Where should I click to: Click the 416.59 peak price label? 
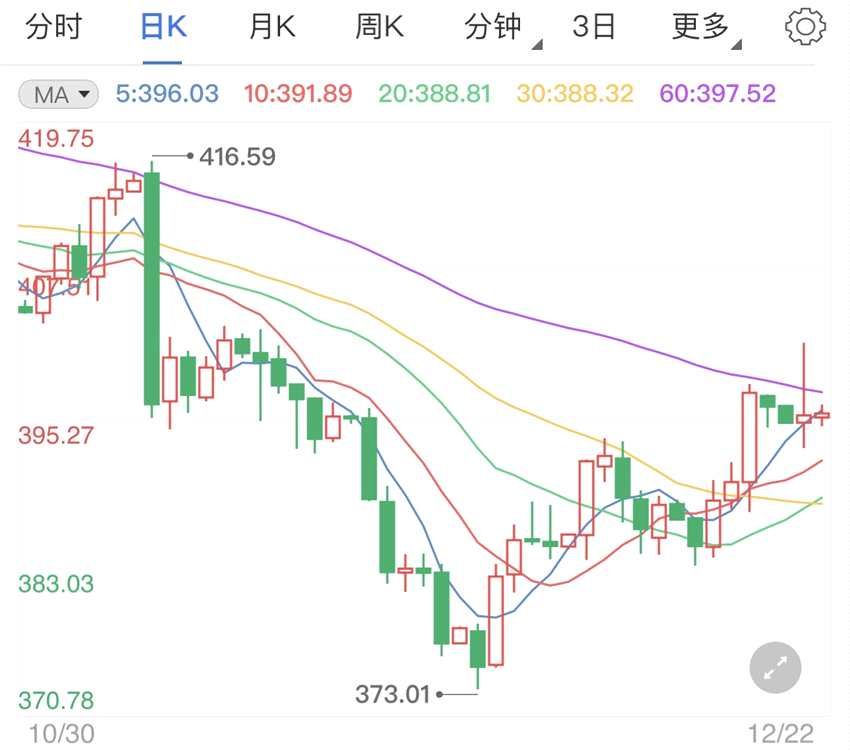[238, 156]
